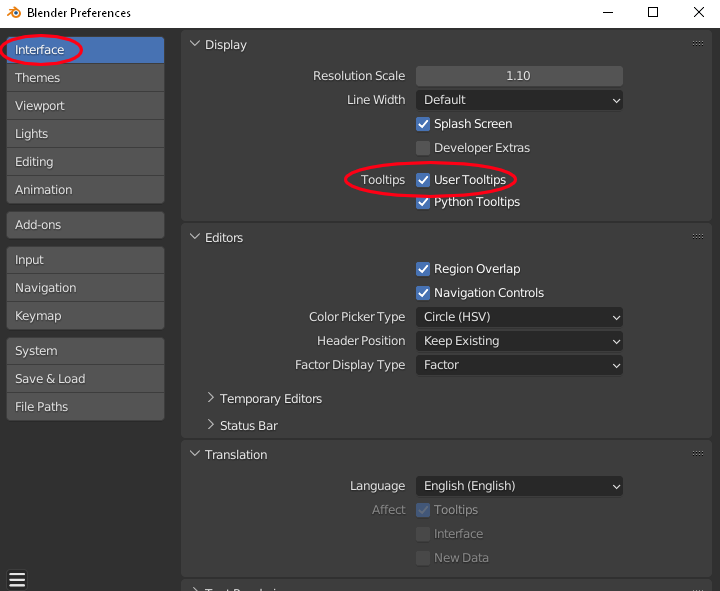This screenshot has height=591, width=720.
Task: Enable Affect Interface translation checkbox
Action: pyautogui.click(x=423, y=534)
